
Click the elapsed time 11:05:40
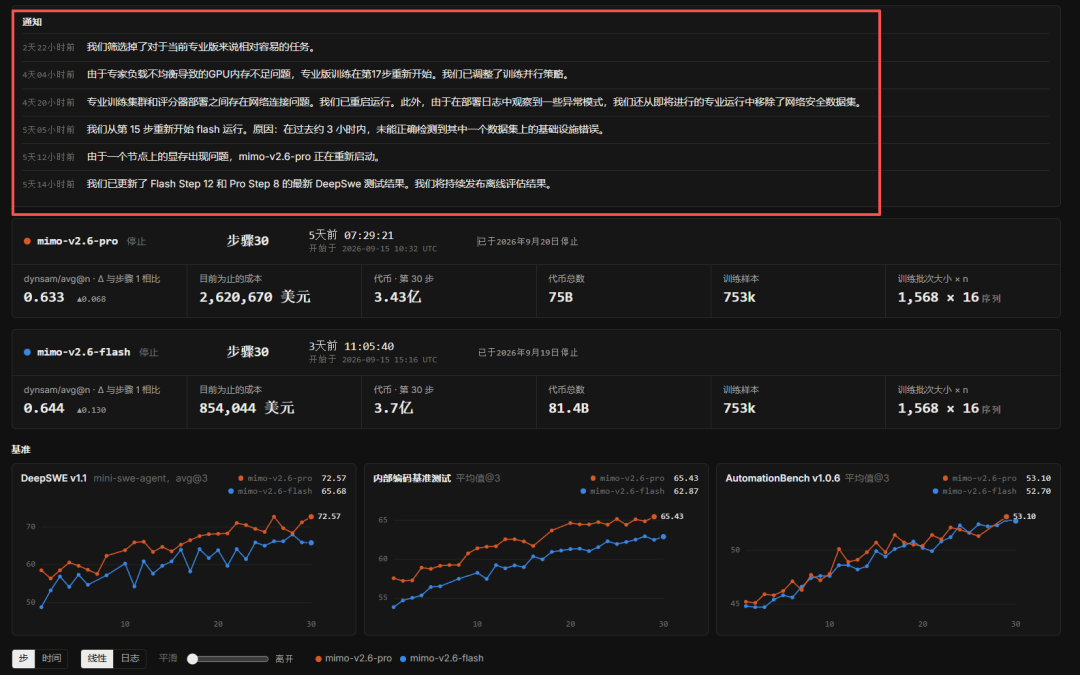pos(368,346)
